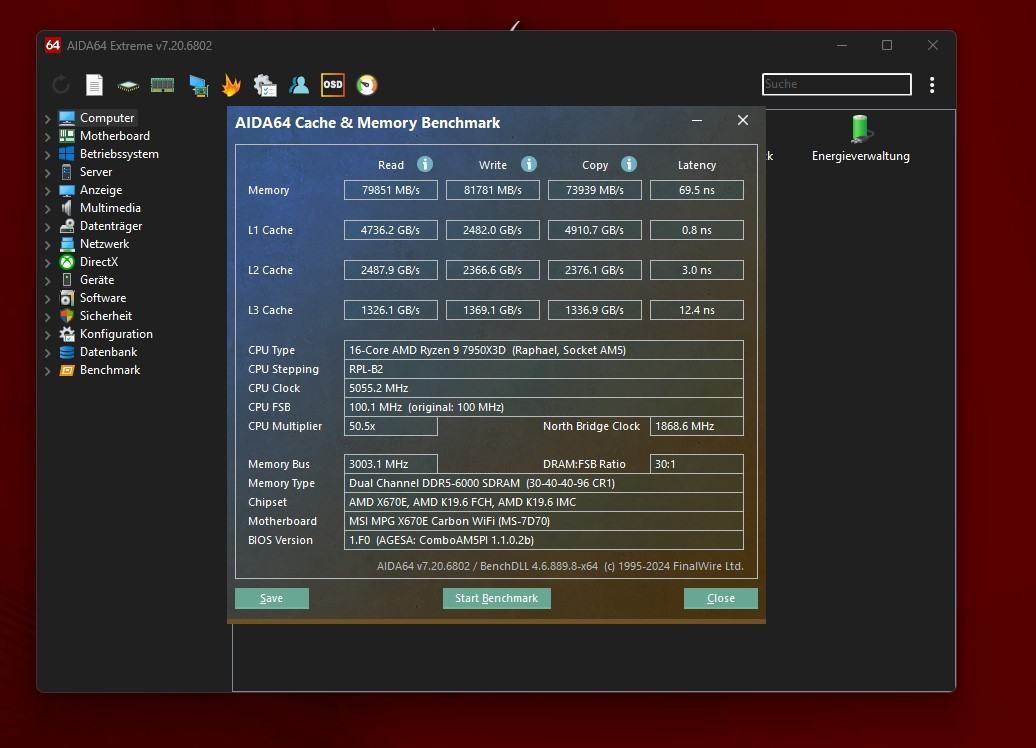Image resolution: width=1036 pixels, height=748 pixels.
Task: Expand the Datenträger tree node
Action: click(48, 227)
